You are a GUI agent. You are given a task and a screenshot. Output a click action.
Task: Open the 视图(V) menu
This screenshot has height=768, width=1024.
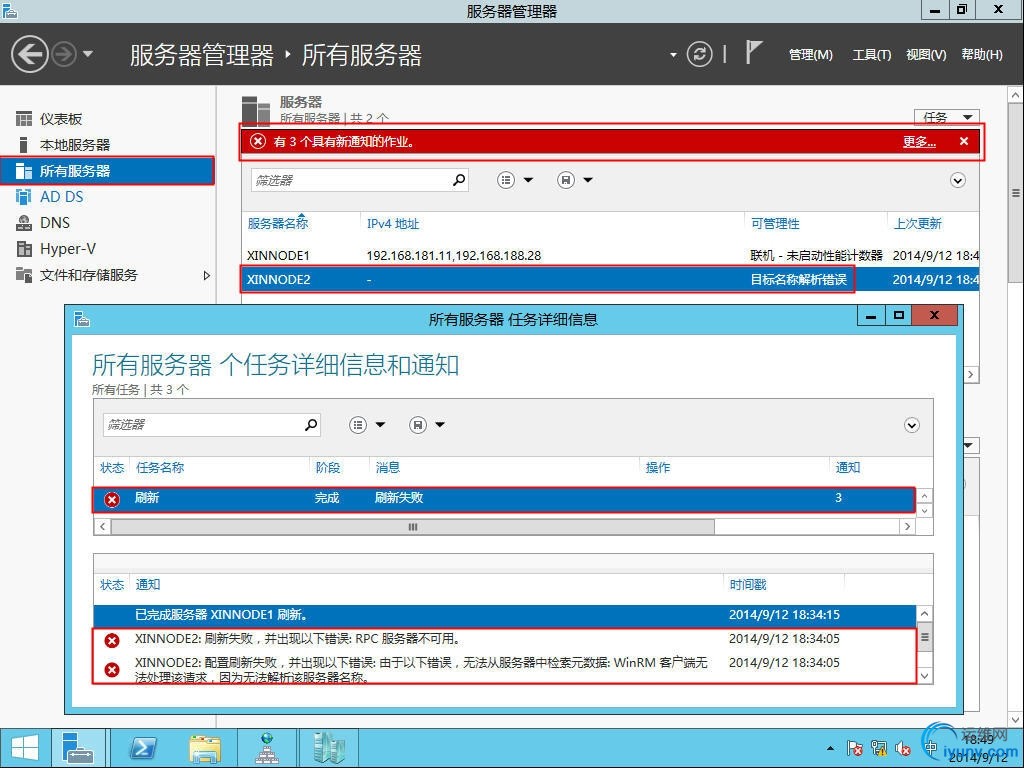926,55
